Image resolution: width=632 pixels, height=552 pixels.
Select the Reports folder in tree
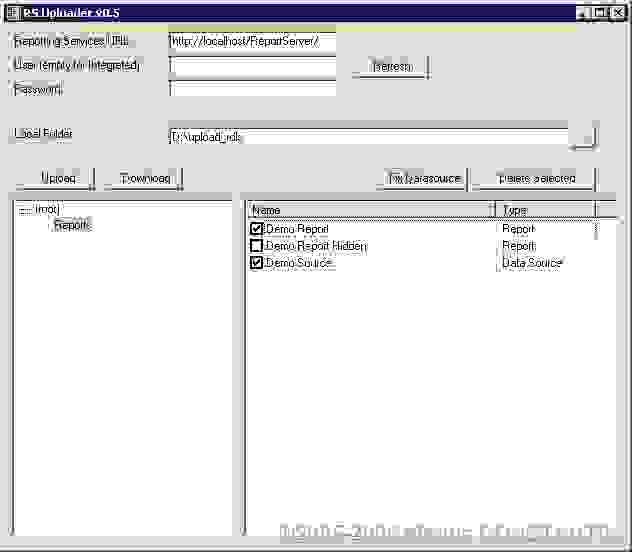[x=72, y=226]
